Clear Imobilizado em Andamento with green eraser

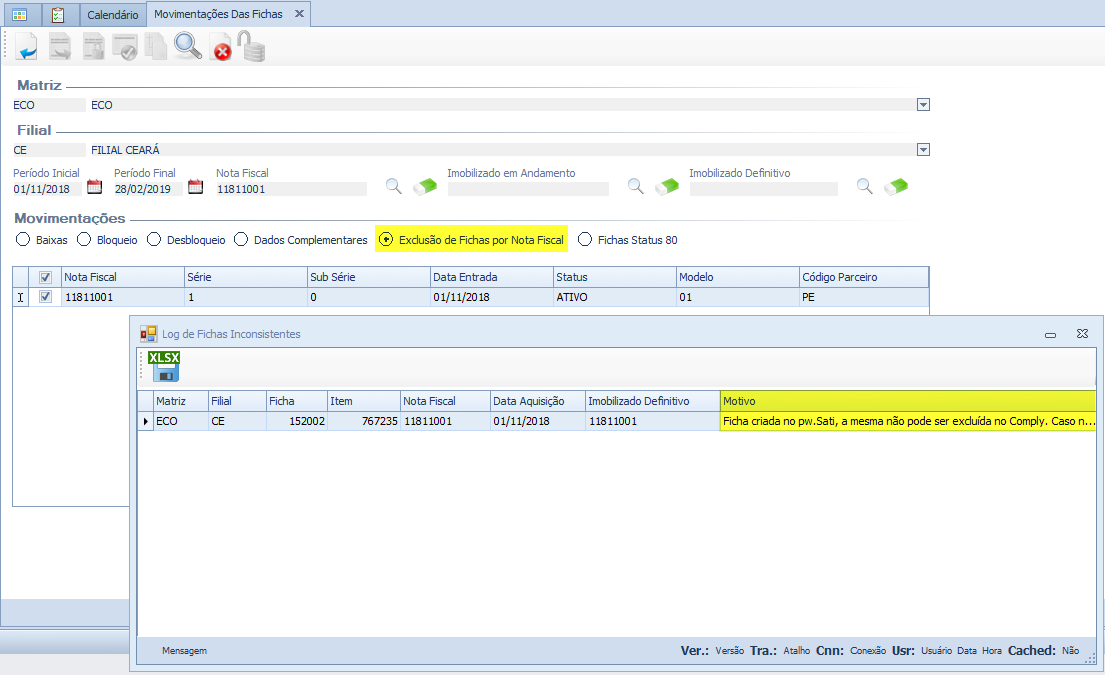tap(667, 187)
